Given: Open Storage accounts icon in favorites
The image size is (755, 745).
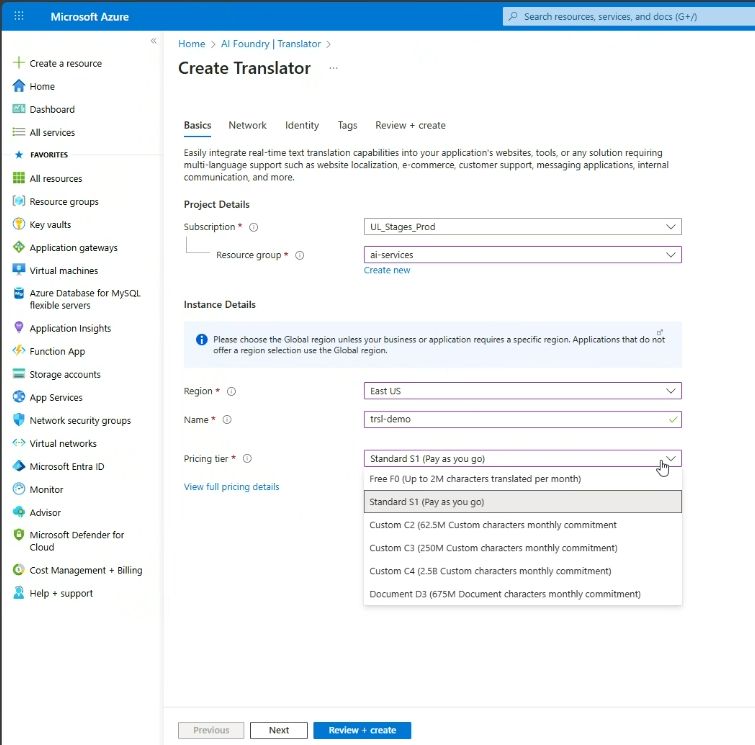Looking at the screenshot, I should pyautogui.click(x=19, y=375).
